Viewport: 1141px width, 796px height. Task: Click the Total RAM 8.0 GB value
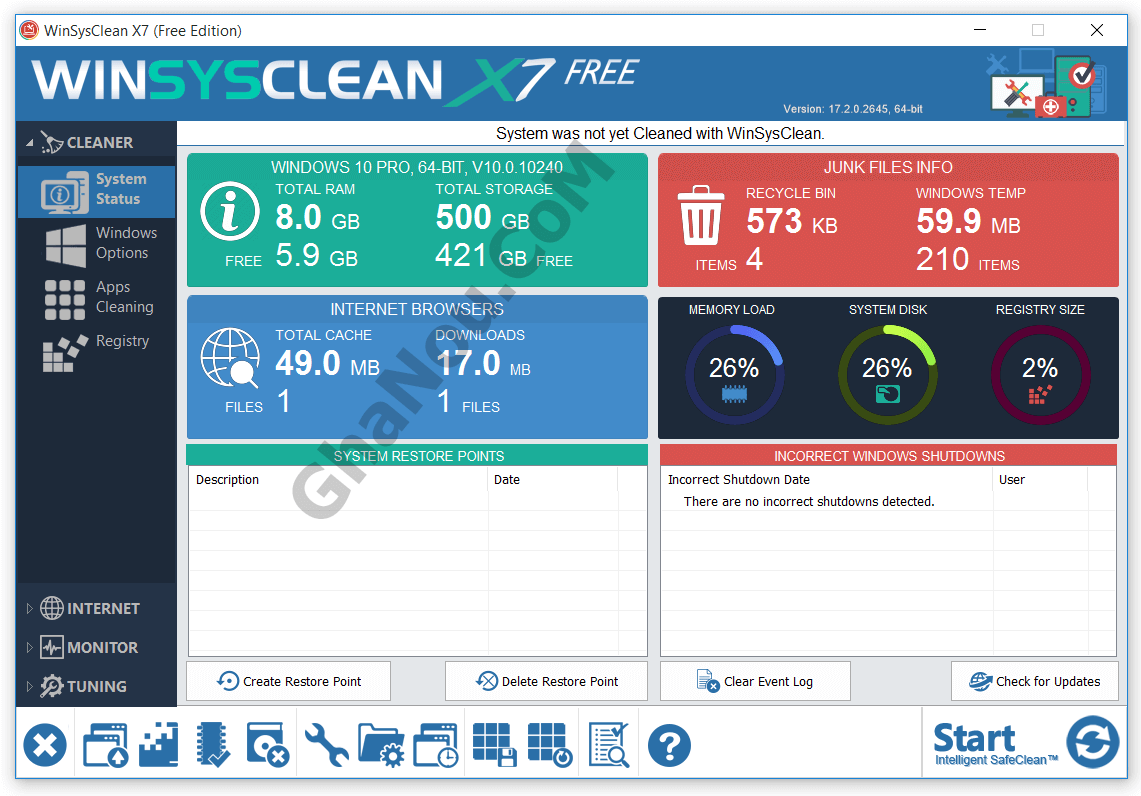[x=317, y=218]
